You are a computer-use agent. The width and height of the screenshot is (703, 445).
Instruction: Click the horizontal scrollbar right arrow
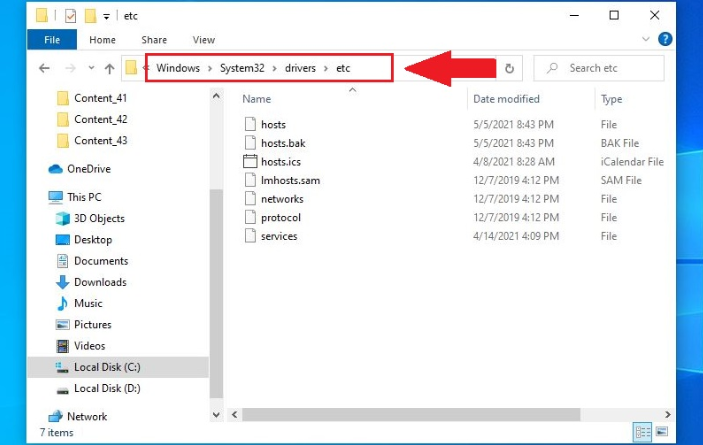point(668,415)
